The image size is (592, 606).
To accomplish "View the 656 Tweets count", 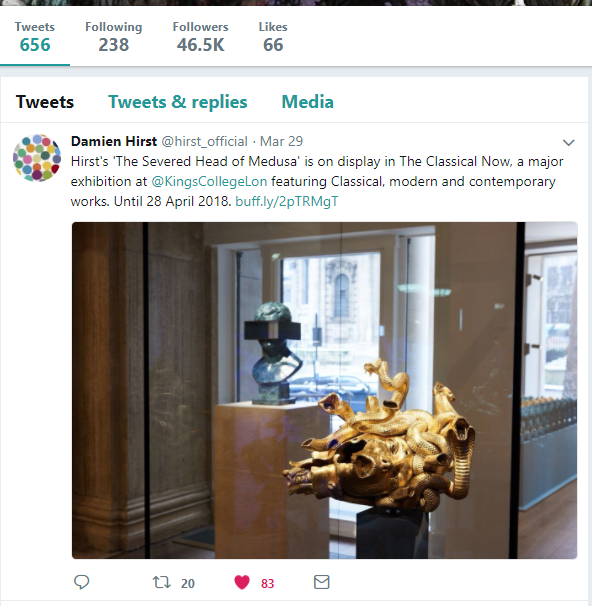I will 35,37.
